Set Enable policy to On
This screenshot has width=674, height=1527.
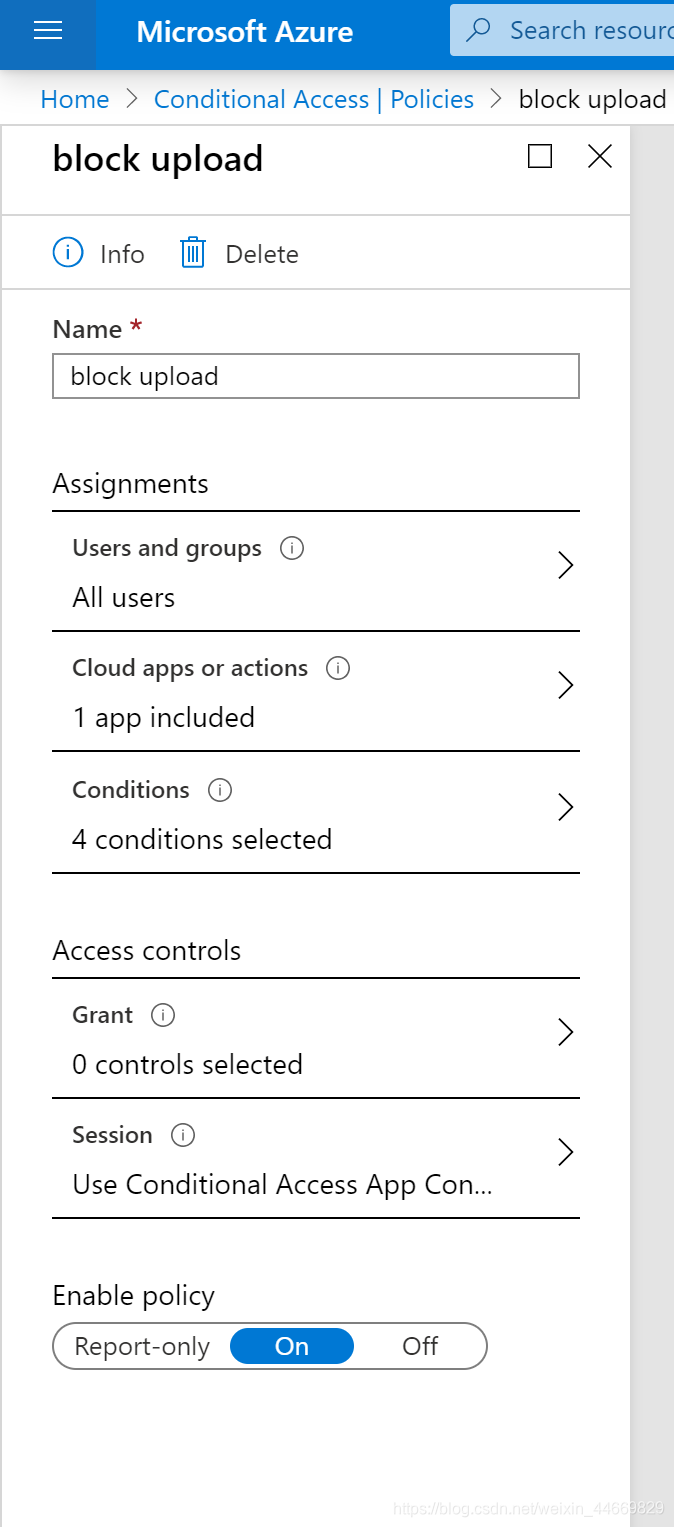[292, 1346]
